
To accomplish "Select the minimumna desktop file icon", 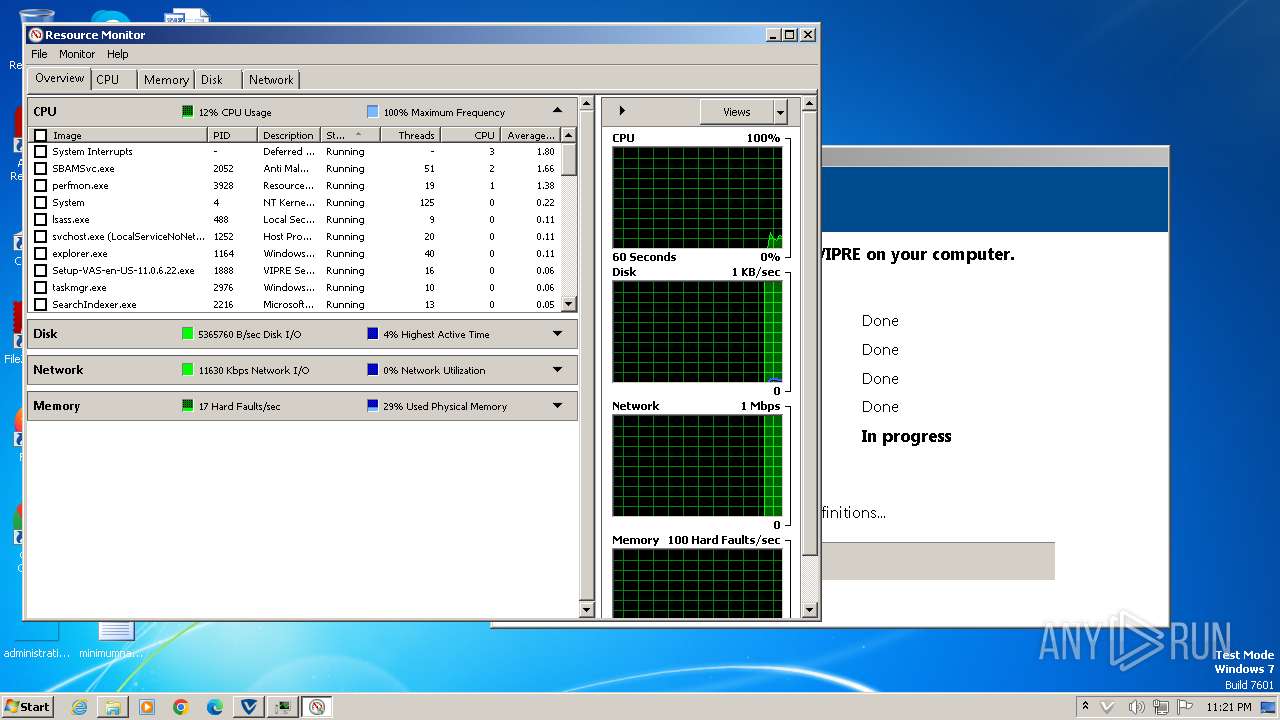I will coord(113,640).
